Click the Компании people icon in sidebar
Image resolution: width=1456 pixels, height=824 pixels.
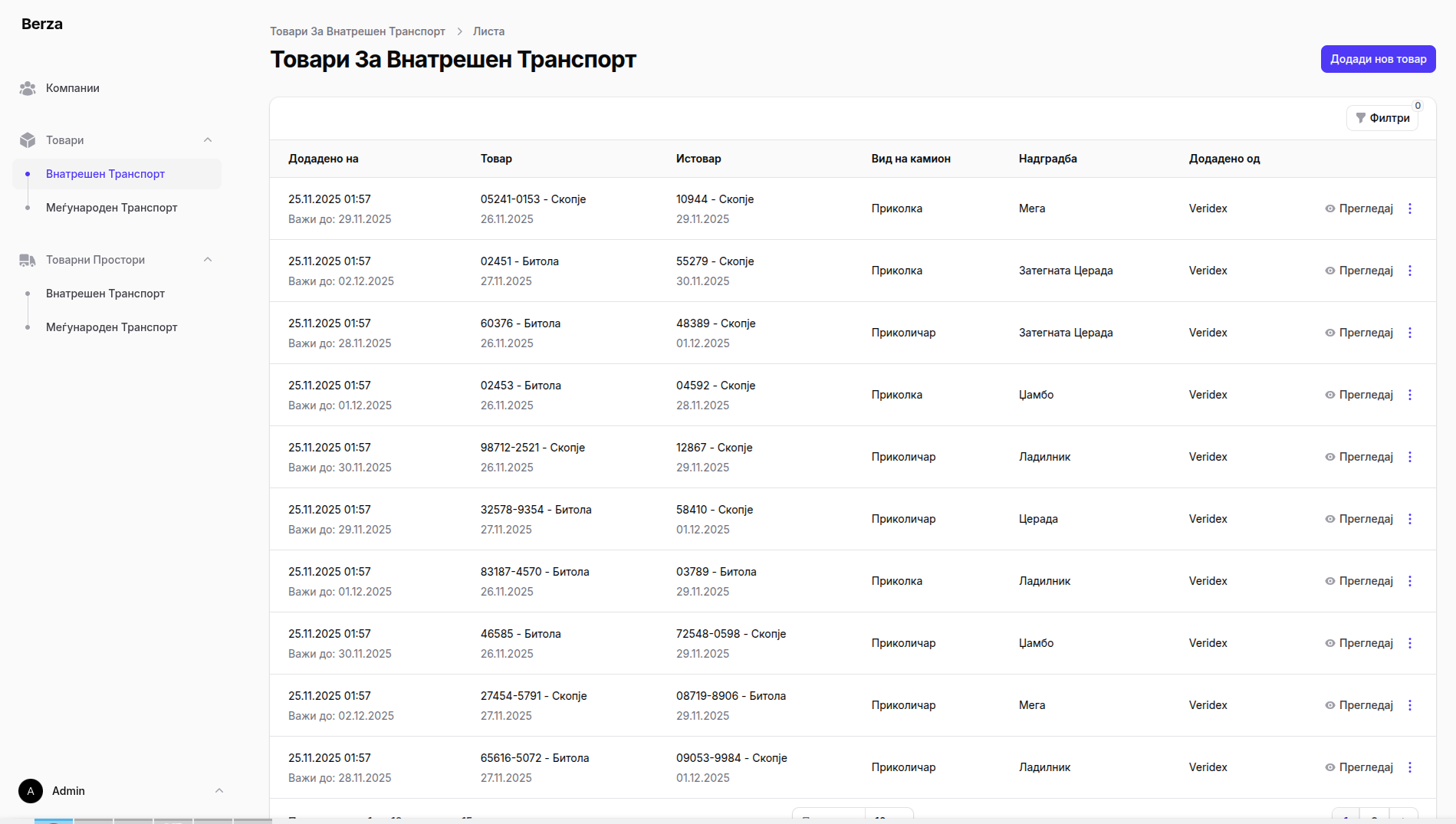(x=28, y=88)
